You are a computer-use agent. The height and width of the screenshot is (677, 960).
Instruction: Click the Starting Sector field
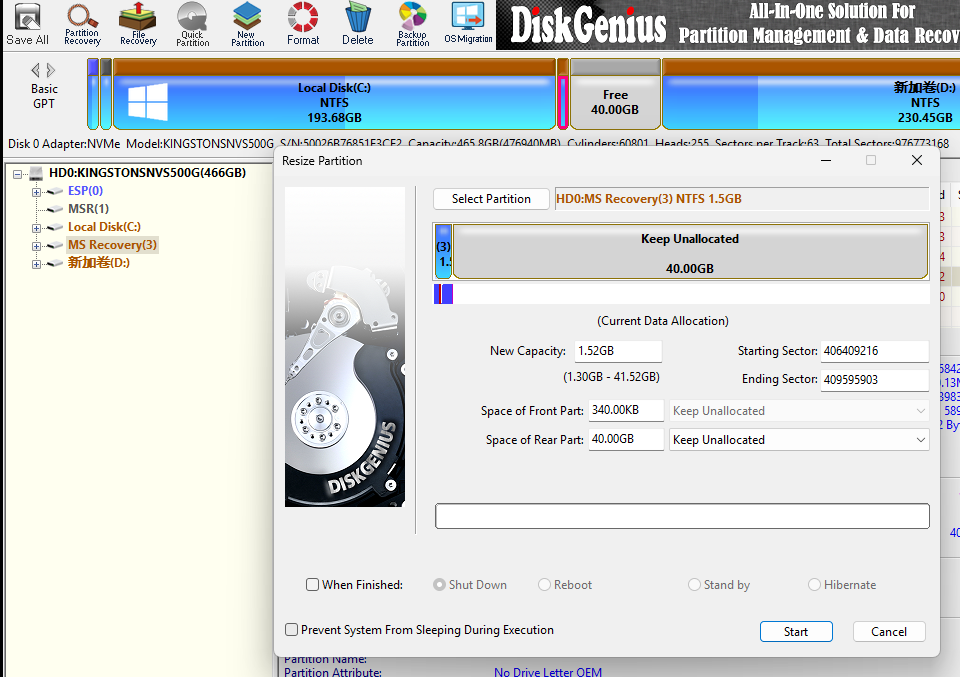(x=874, y=351)
